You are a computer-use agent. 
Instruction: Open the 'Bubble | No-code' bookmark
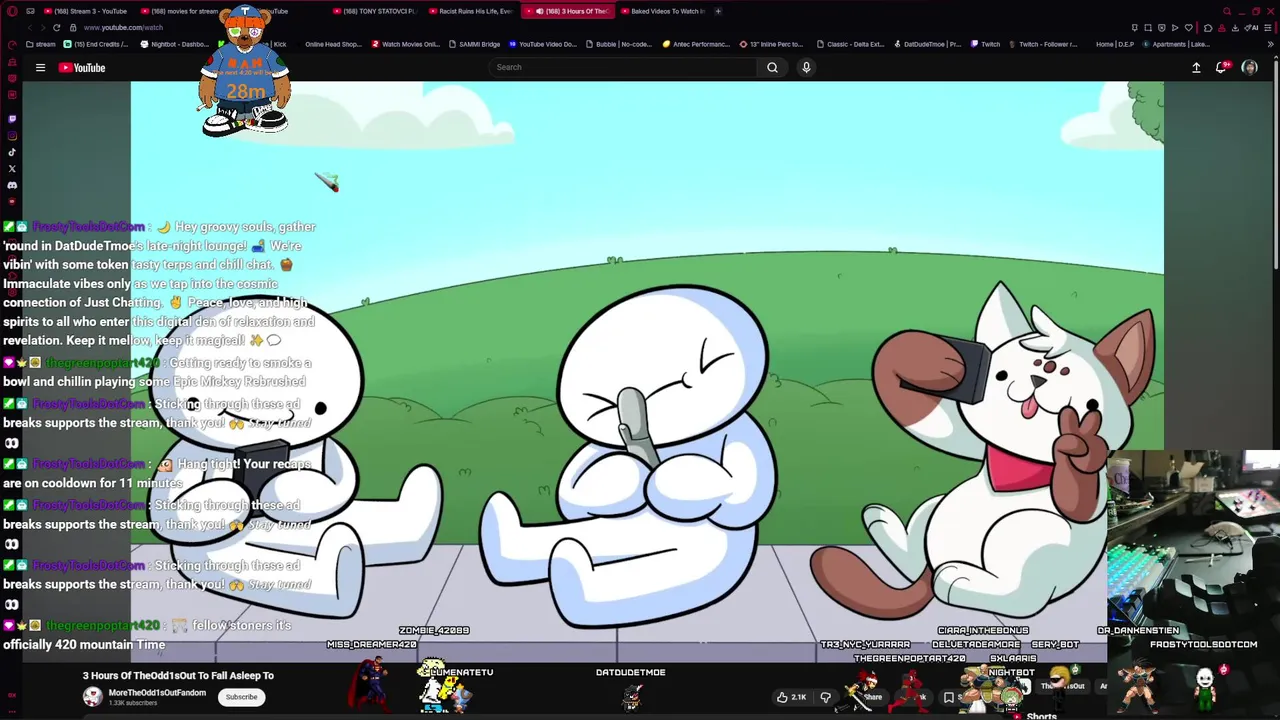pyautogui.click(x=618, y=44)
